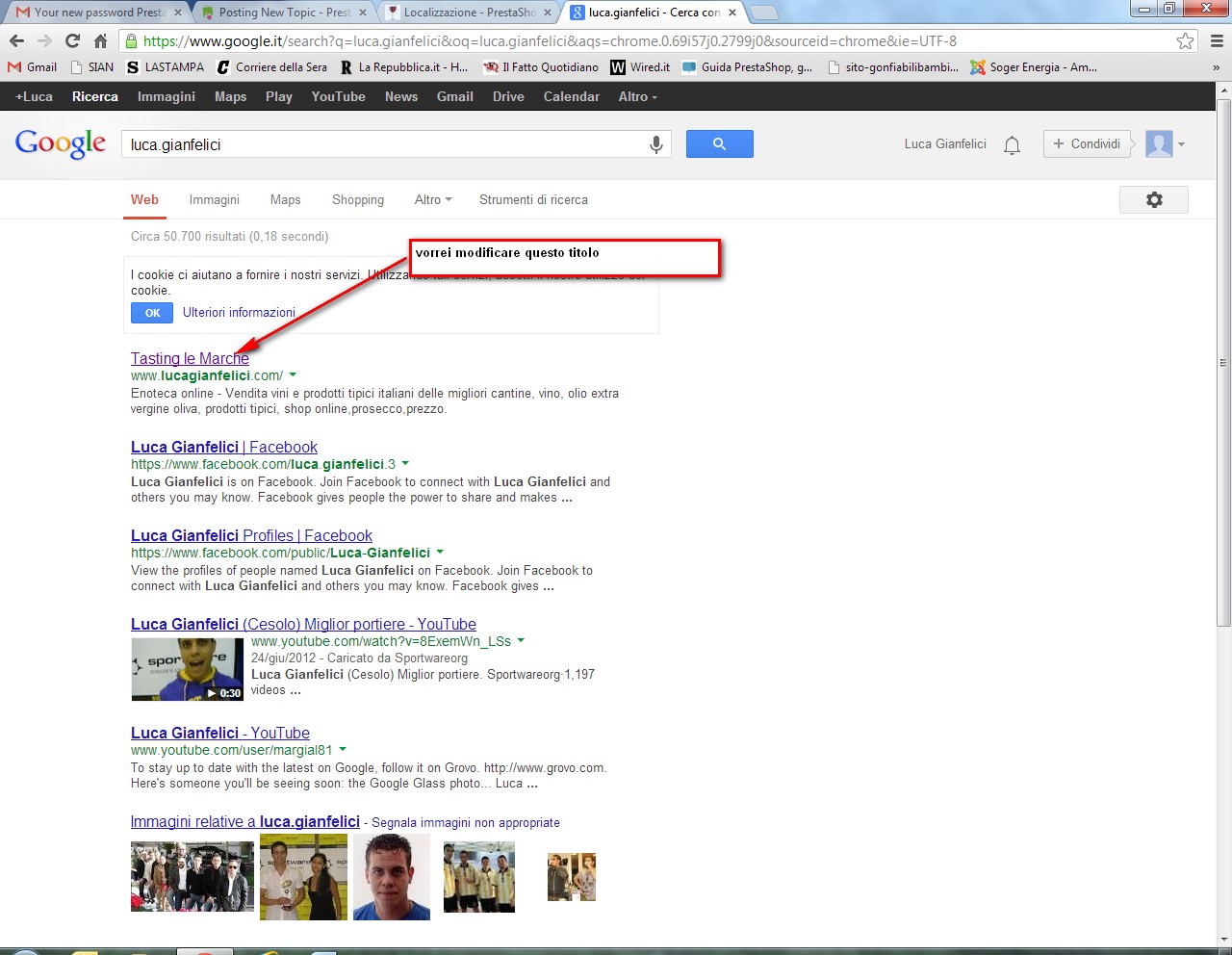1232x955 pixels.
Task: Open the Chrome menu icon
Action: [1217, 40]
